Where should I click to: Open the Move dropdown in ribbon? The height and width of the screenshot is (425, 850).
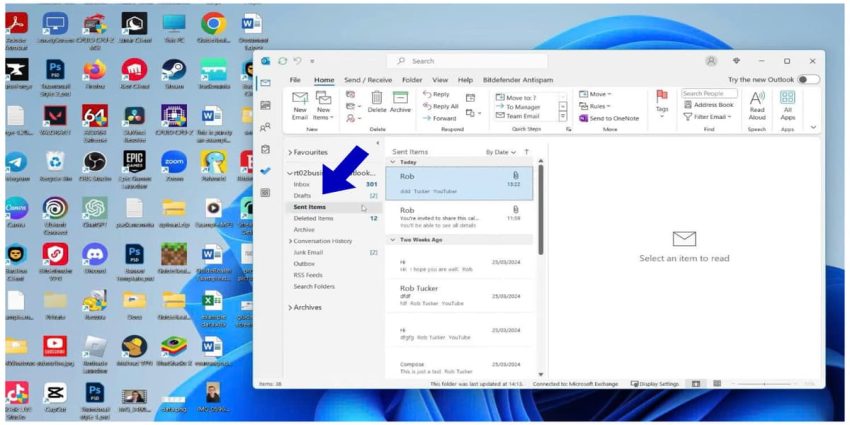(595, 94)
